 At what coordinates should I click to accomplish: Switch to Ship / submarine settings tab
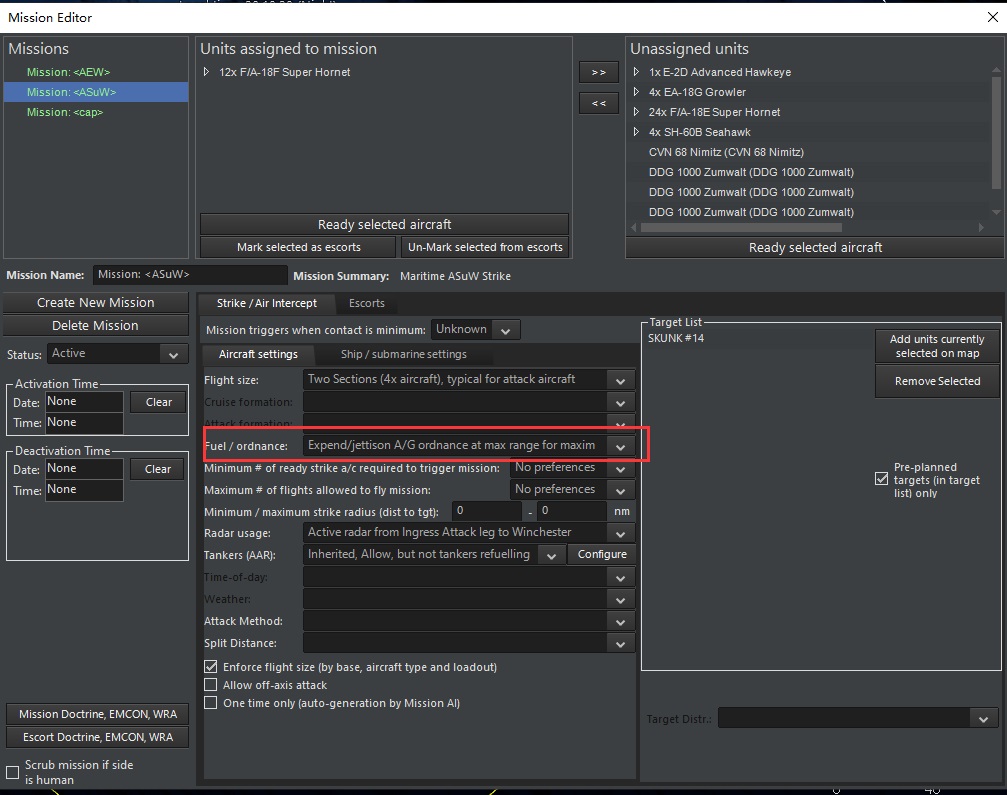(x=403, y=354)
